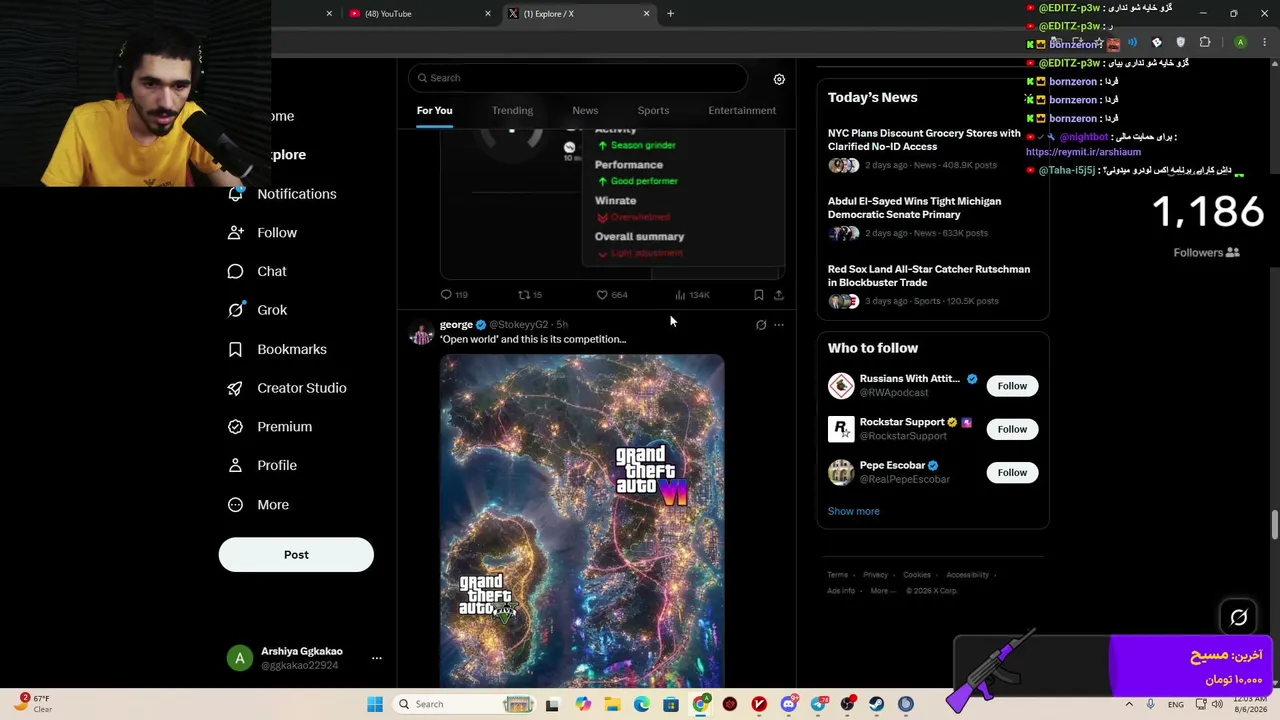Follow Rockstar Support account
This screenshot has height=720, width=1280.
tap(1012, 429)
